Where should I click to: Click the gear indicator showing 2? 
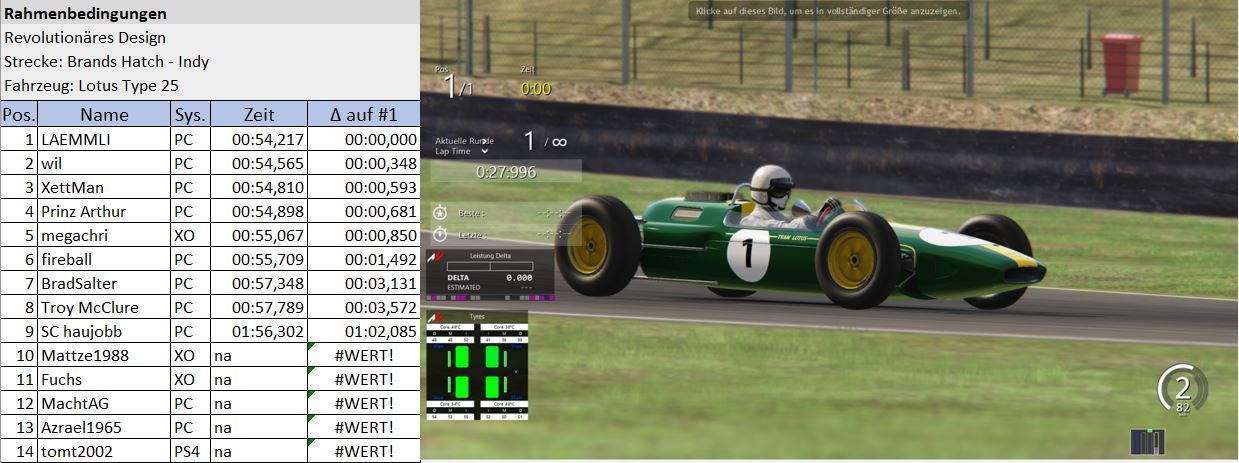point(1182,390)
